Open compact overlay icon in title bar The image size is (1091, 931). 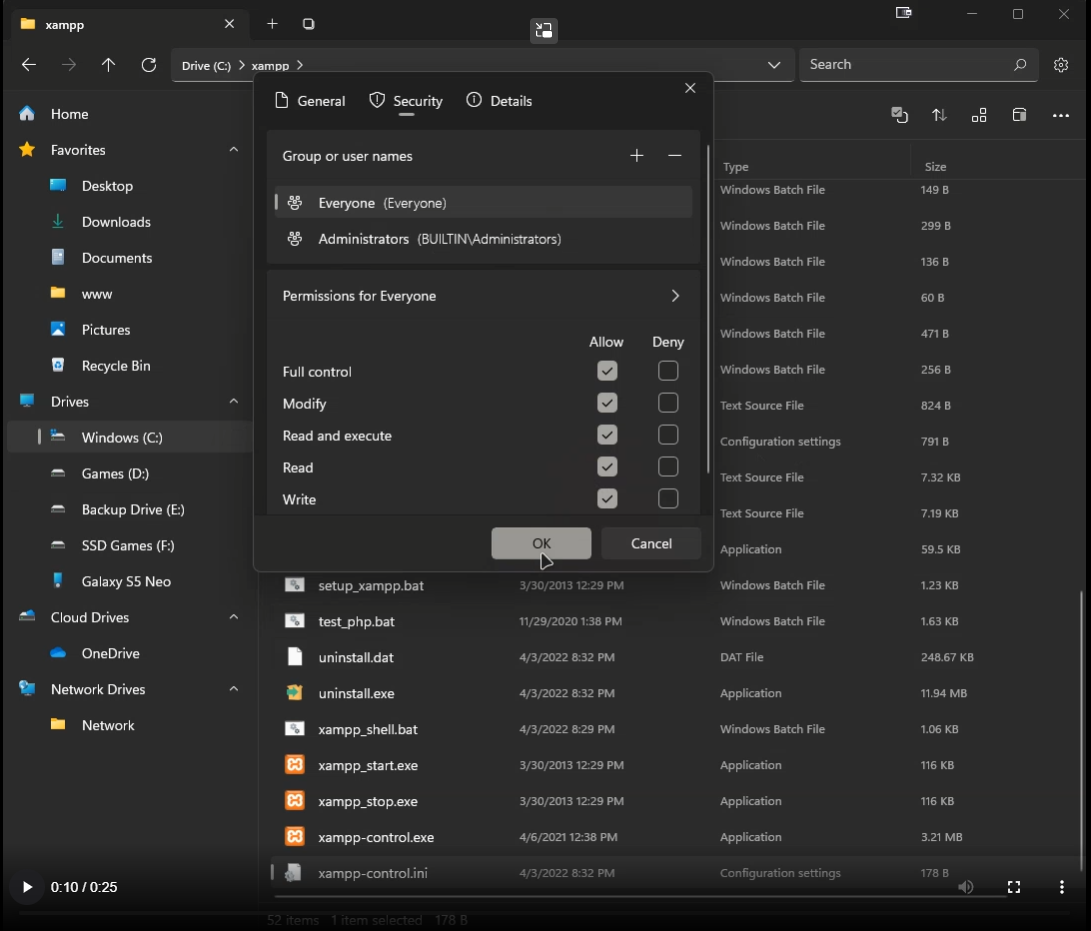(903, 13)
